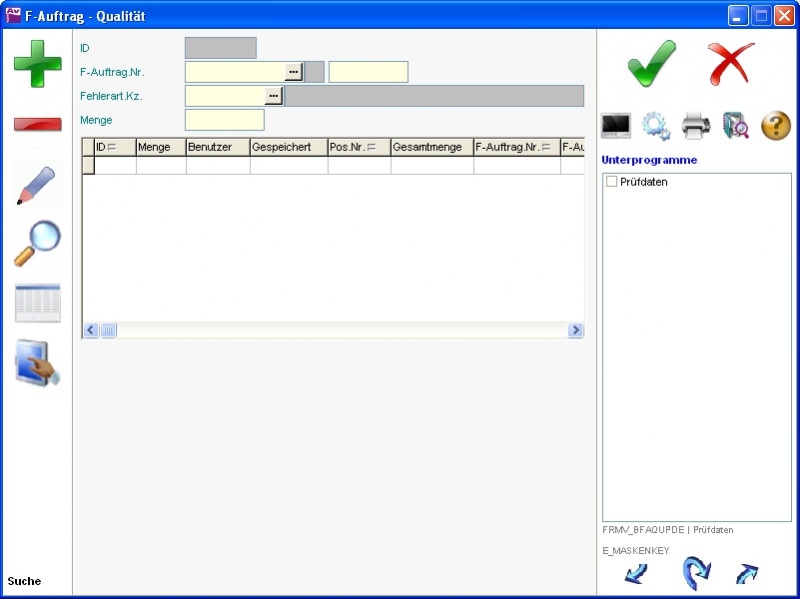Click the blue circular refresh arrow icon

(695, 574)
